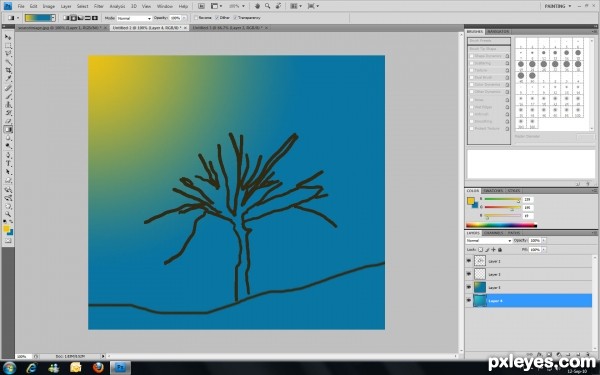Image resolution: width=600 pixels, height=375 pixels.
Task: Click the lock position icon in Layers
Action: (x=493, y=249)
